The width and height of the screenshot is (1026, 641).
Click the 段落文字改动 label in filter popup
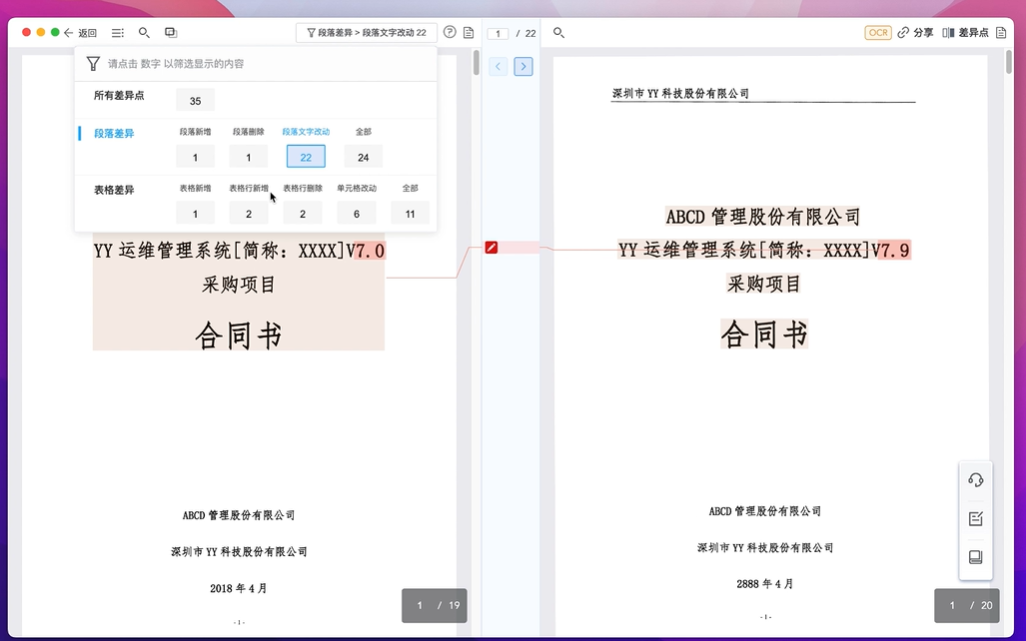pyautogui.click(x=306, y=131)
